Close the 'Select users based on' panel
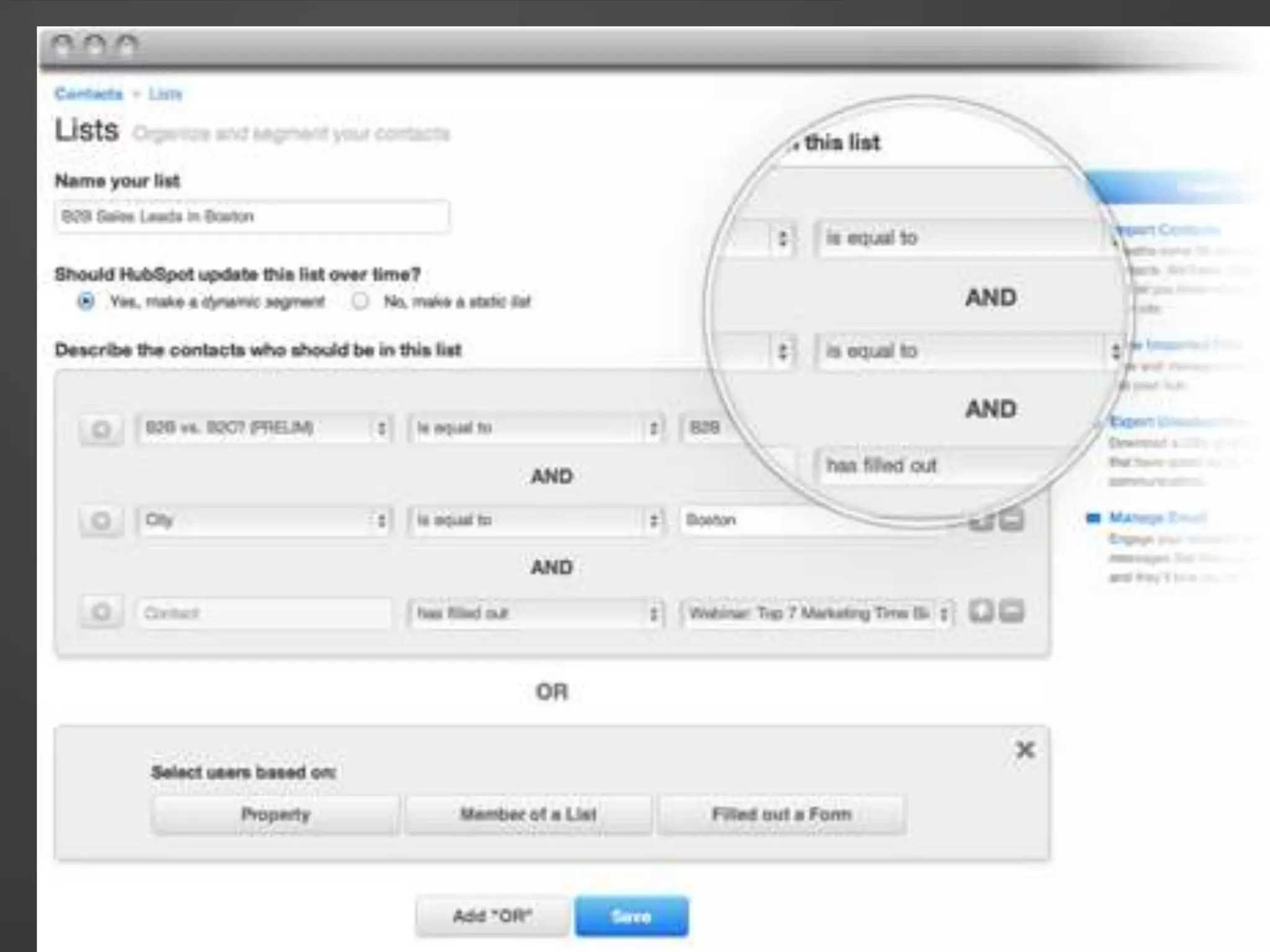Screen dimensions: 1270x952 pos(1025,750)
